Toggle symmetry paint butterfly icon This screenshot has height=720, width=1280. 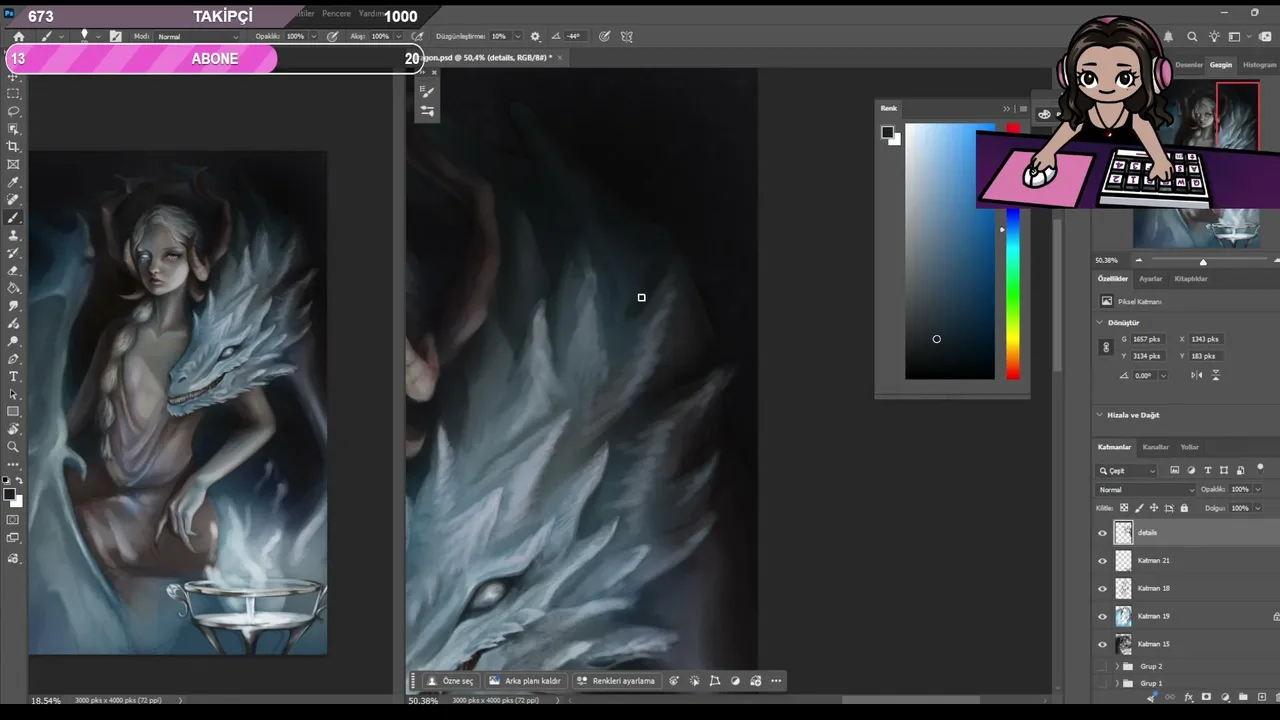[x=627, y=36]
